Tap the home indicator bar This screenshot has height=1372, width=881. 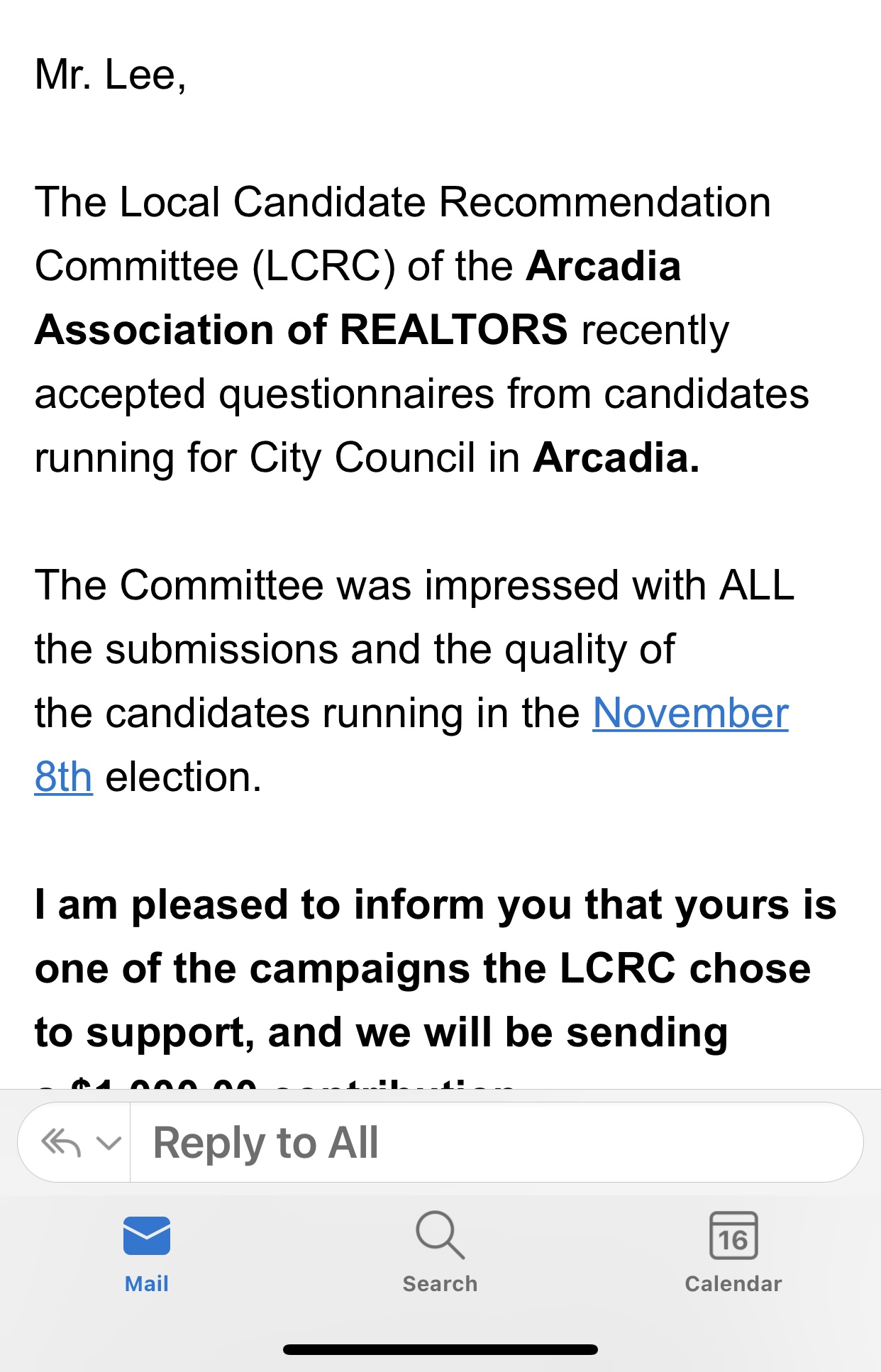coord(440,1349)
